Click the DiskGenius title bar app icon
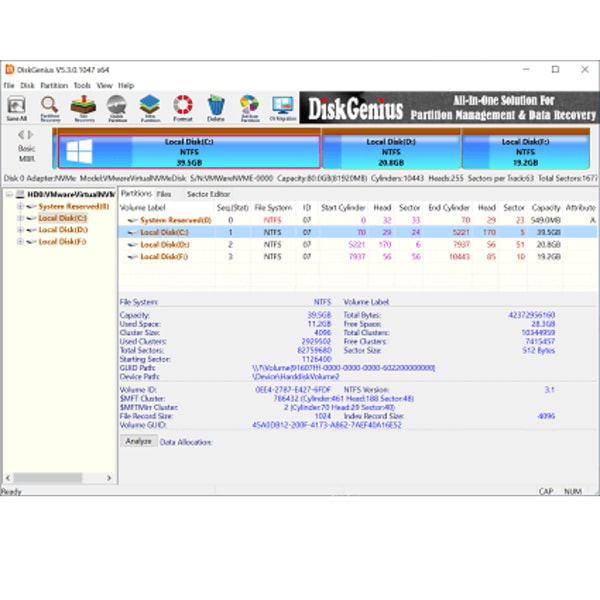 (x=10, y=70)
